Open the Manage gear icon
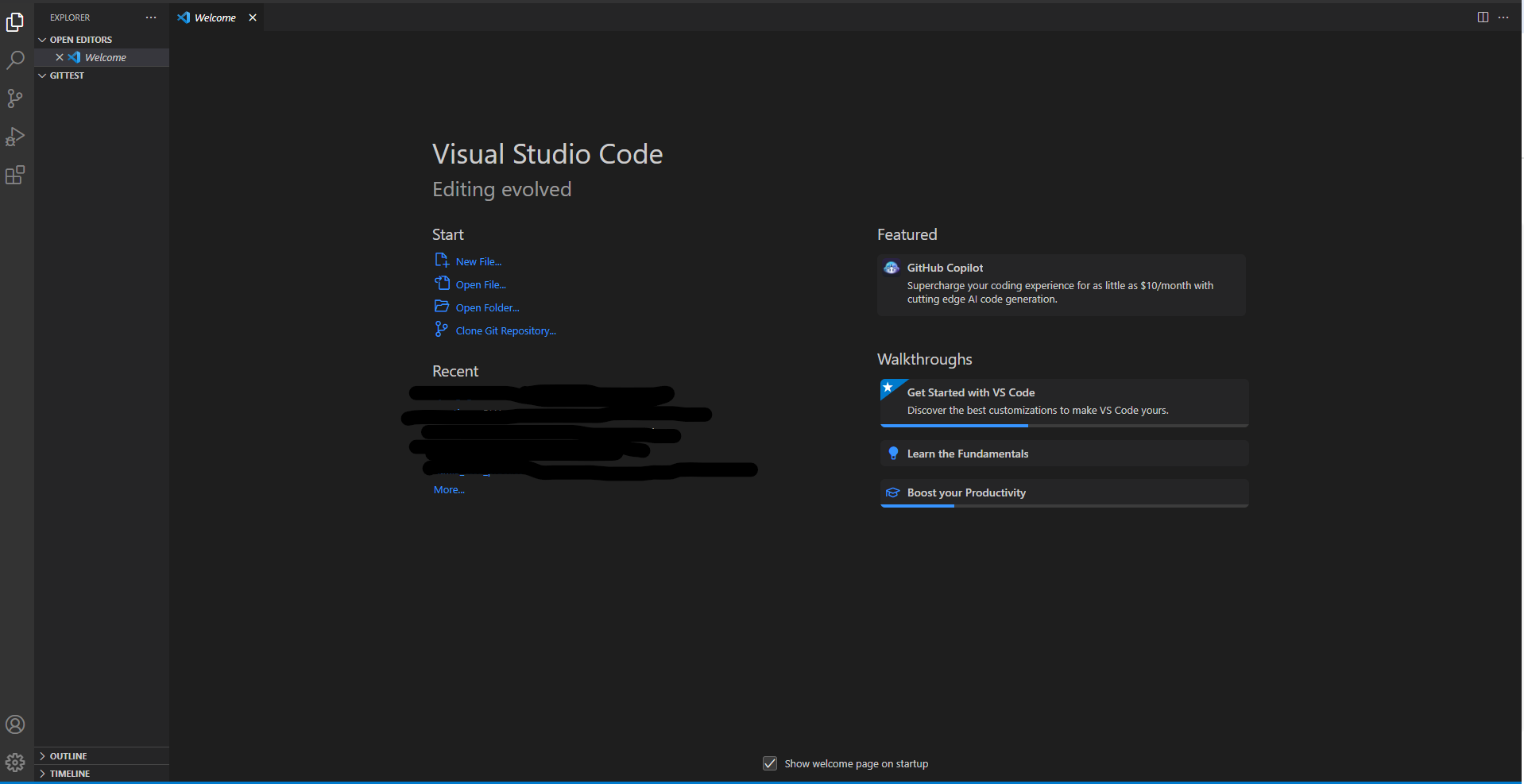1524x784 pixels. pyautogui.click(x=15, y=763)
